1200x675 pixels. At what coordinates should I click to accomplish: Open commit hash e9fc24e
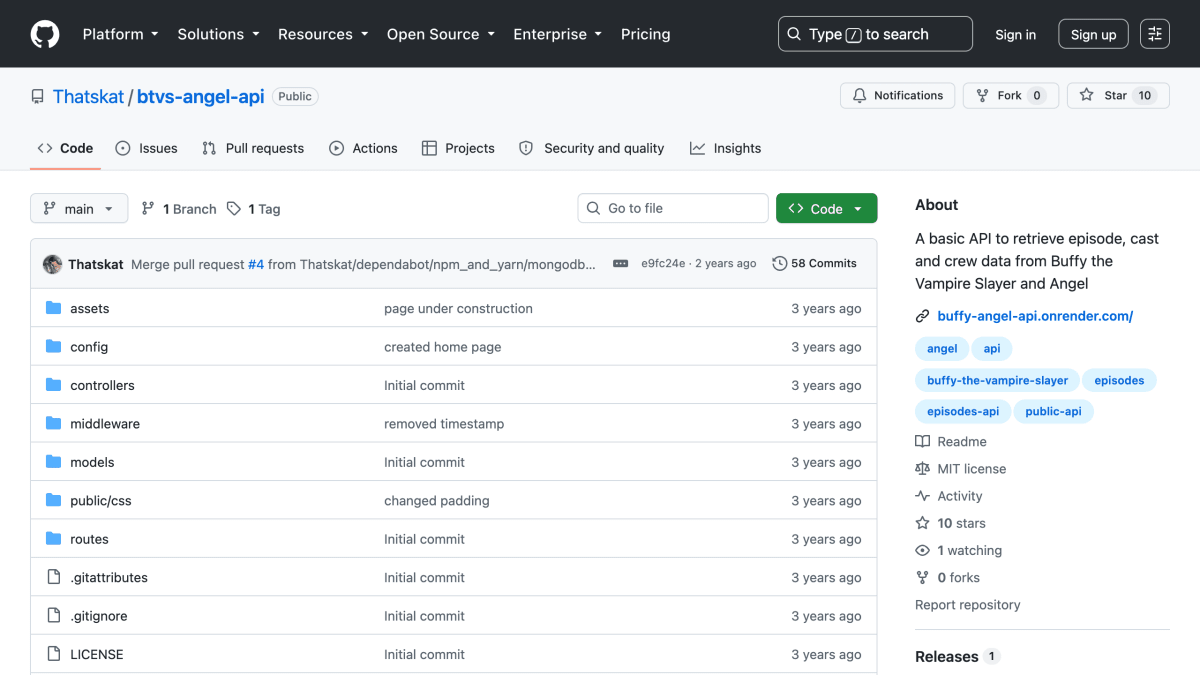tap(663, 264)
